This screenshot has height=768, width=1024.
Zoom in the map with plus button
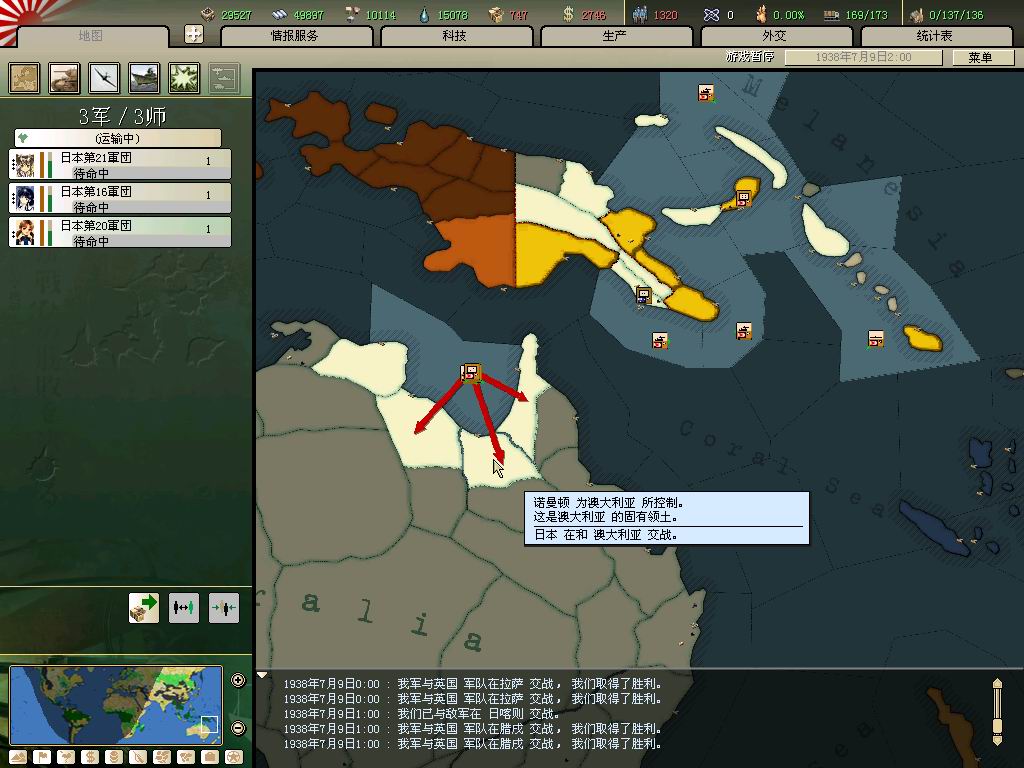(238, 681)
